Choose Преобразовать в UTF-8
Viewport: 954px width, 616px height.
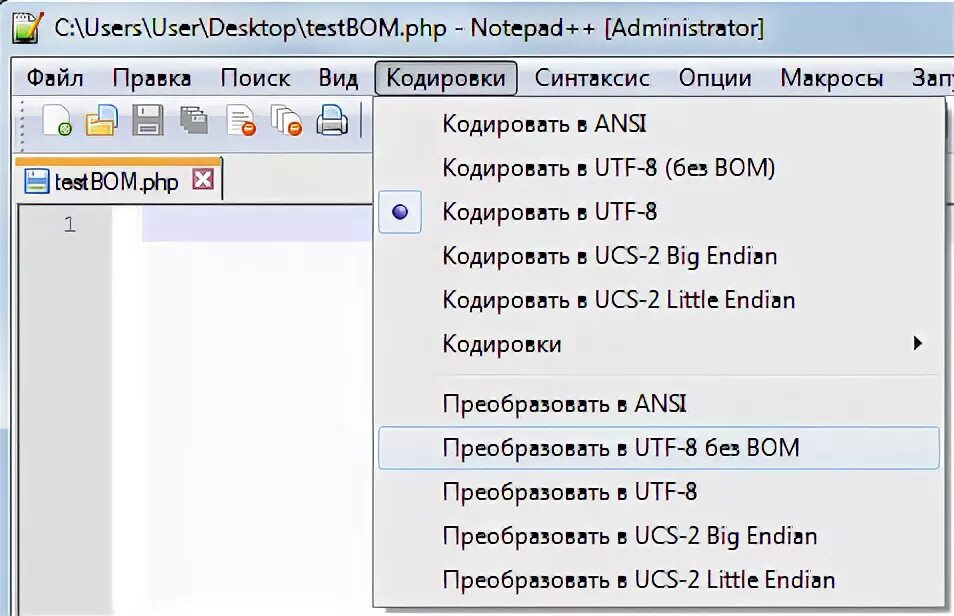point(659,492)
